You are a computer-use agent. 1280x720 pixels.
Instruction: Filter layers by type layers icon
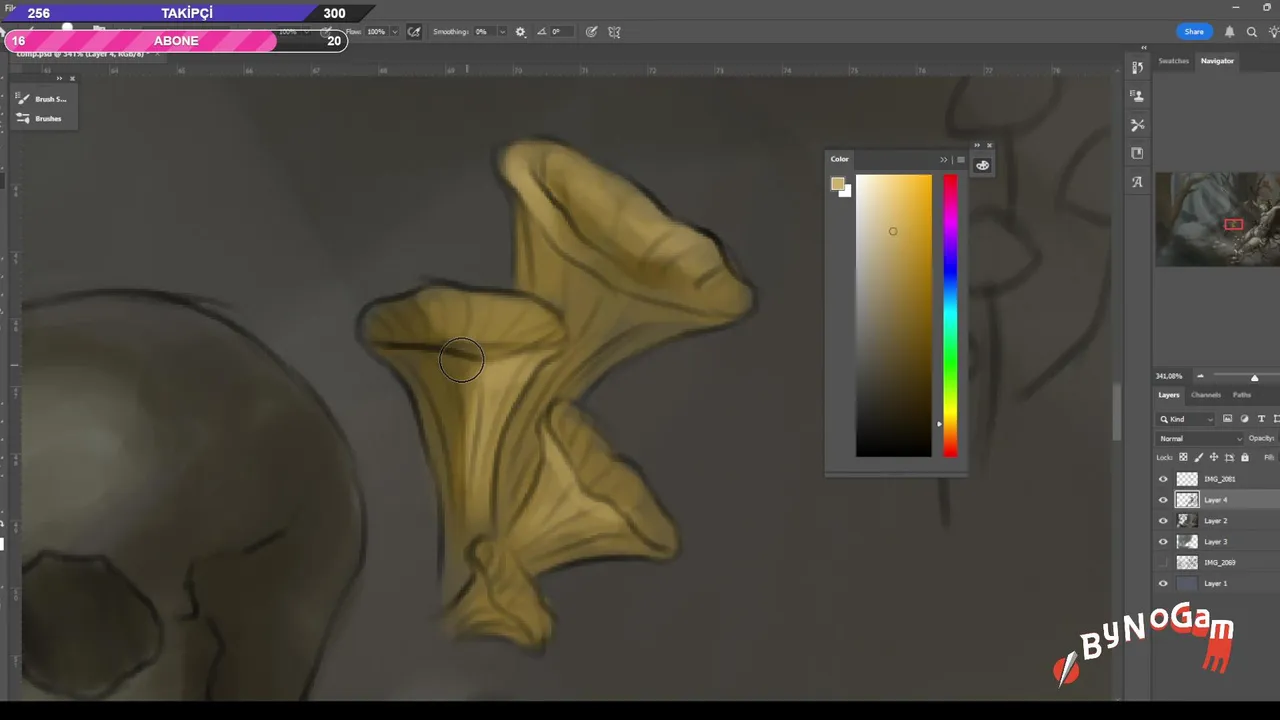(1261, 419)
